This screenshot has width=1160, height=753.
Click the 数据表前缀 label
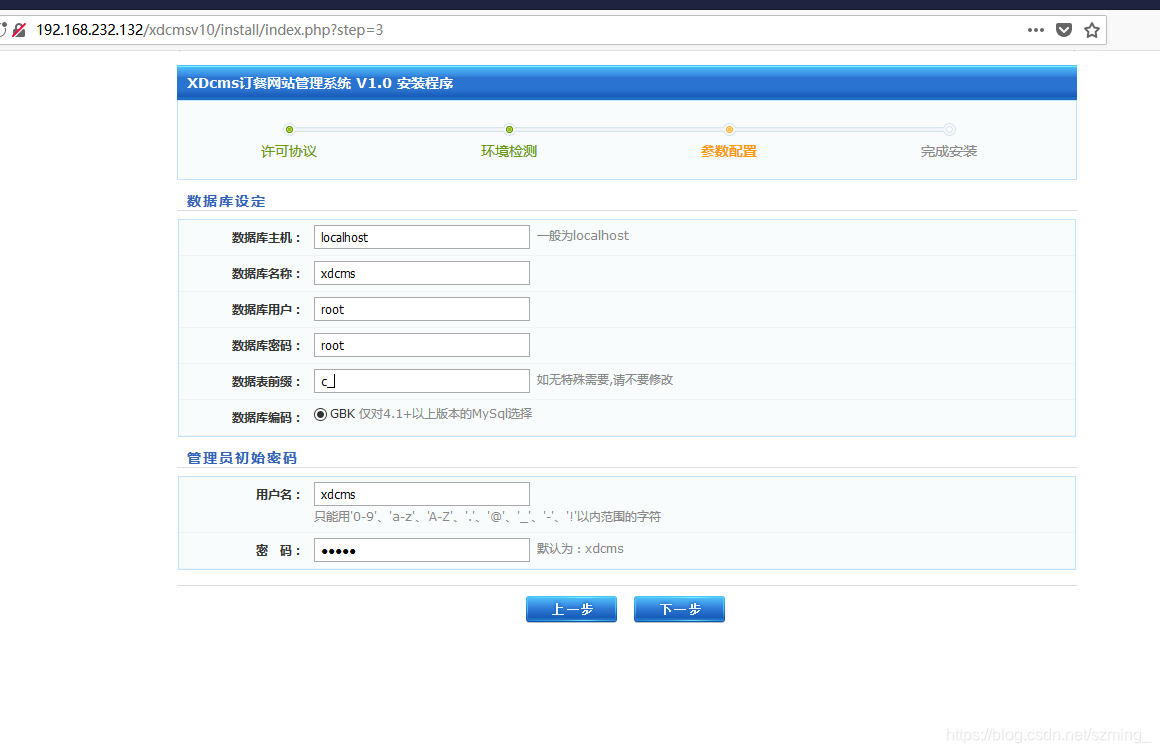[266, 382]
